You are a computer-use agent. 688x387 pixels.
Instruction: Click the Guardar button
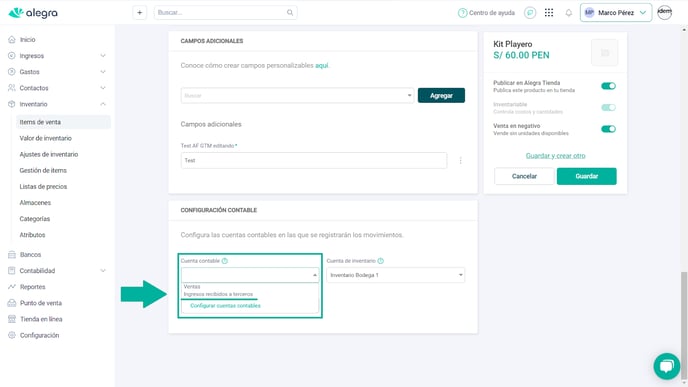click(x=586, y=176)
